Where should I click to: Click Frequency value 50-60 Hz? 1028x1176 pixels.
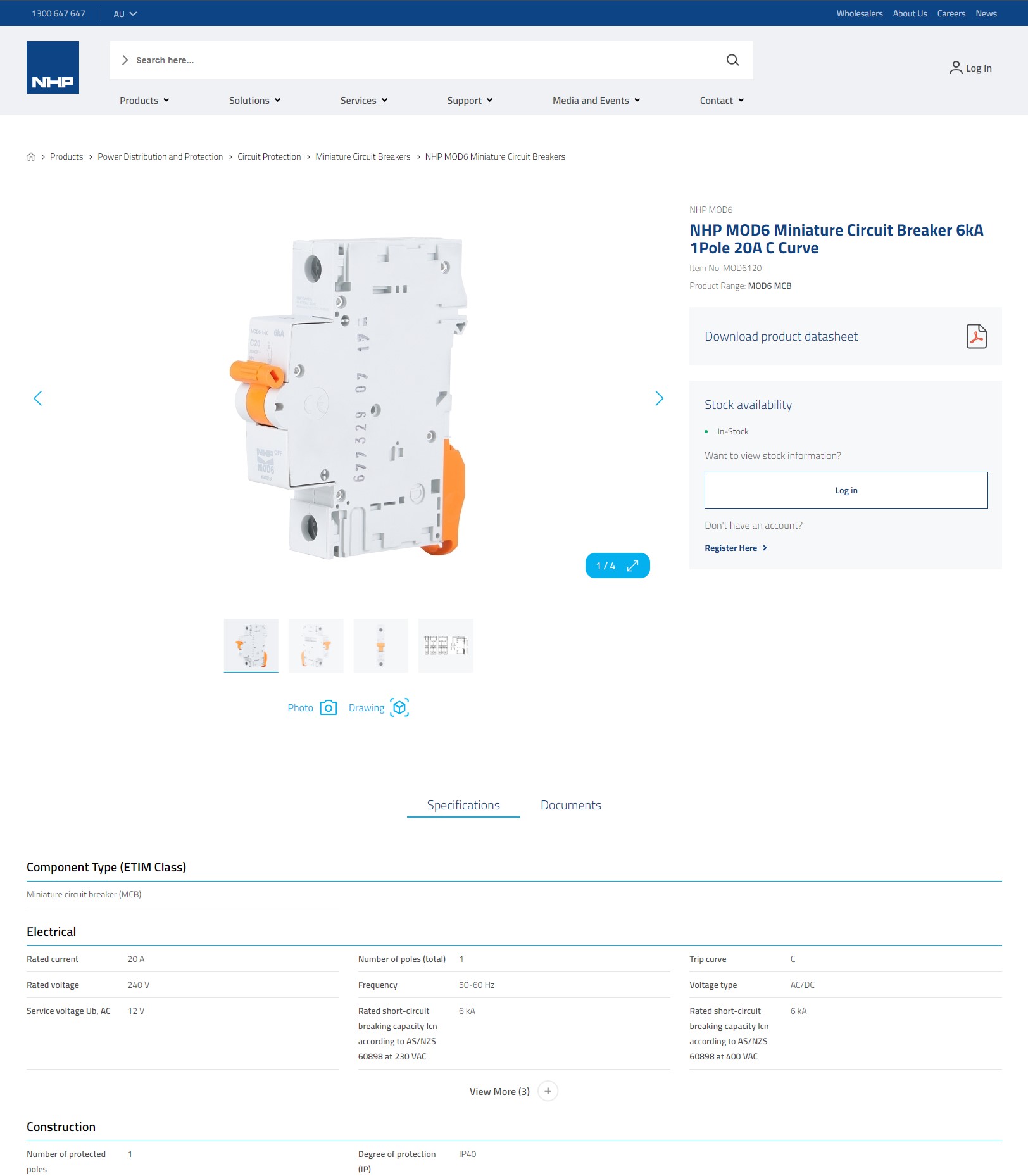[477, 985]
